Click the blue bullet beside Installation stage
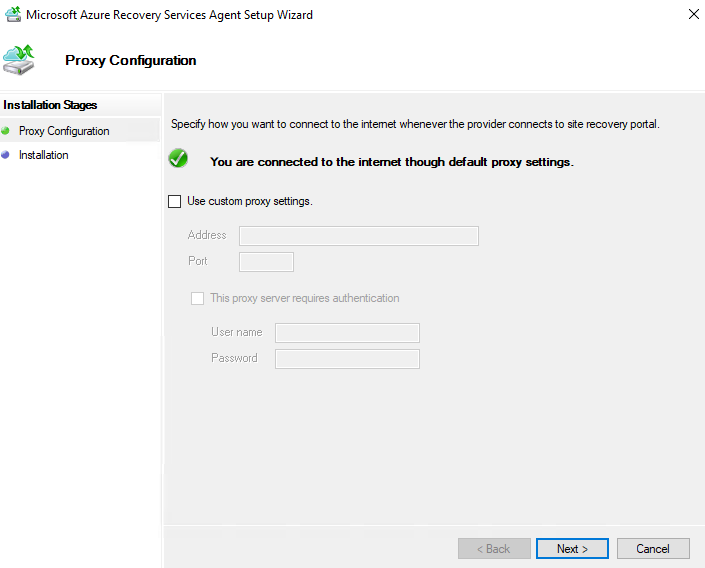This screenshot has width=705, height=568. (x=5, y=155)
